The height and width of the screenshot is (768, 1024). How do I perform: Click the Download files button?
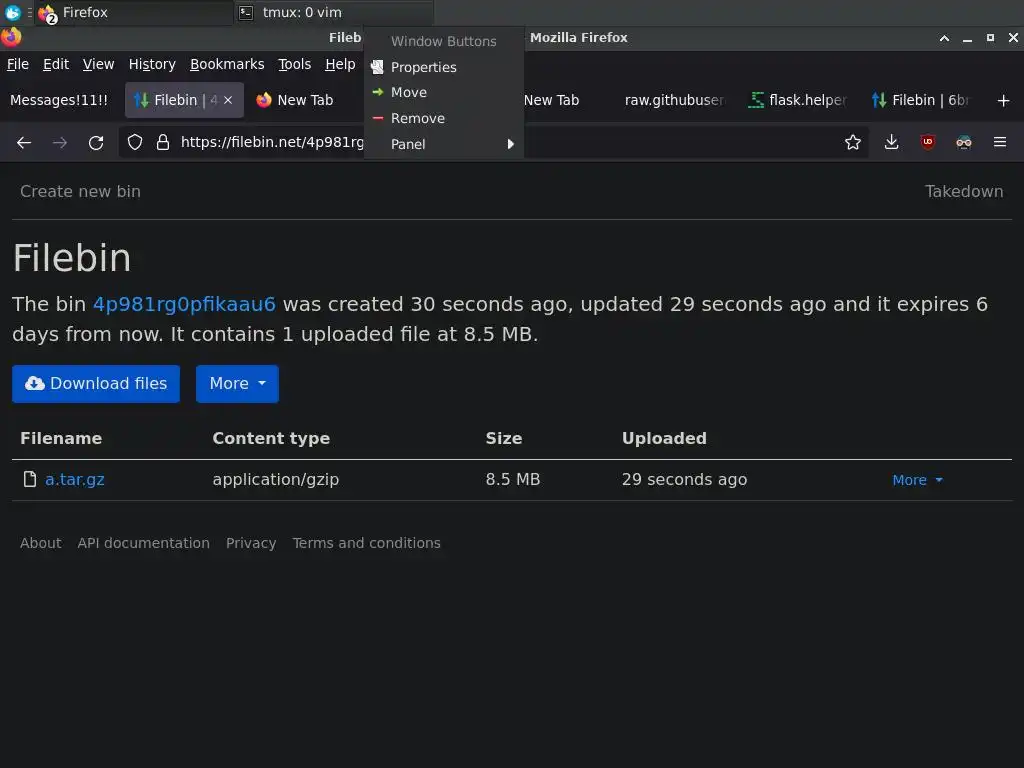click(96, 384)
